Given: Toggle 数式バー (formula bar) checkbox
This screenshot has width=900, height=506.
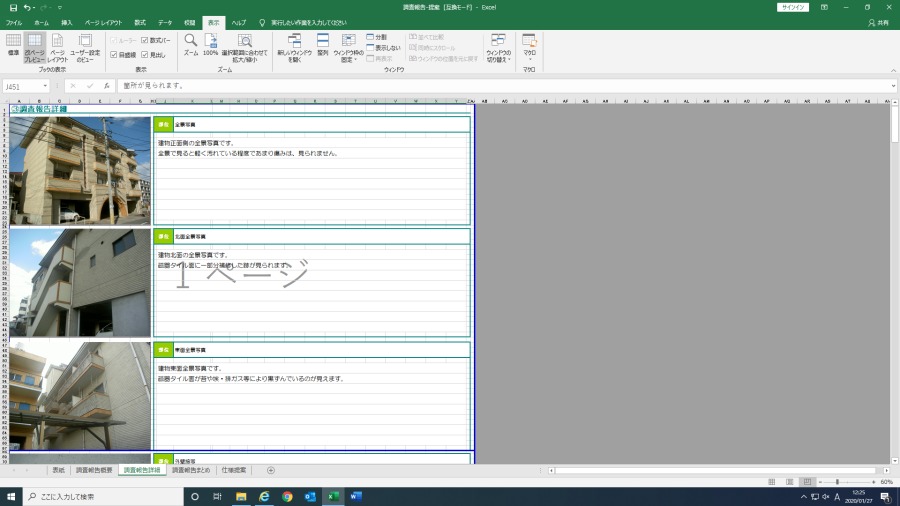Looking at the screenshot, I should (145, 41).
